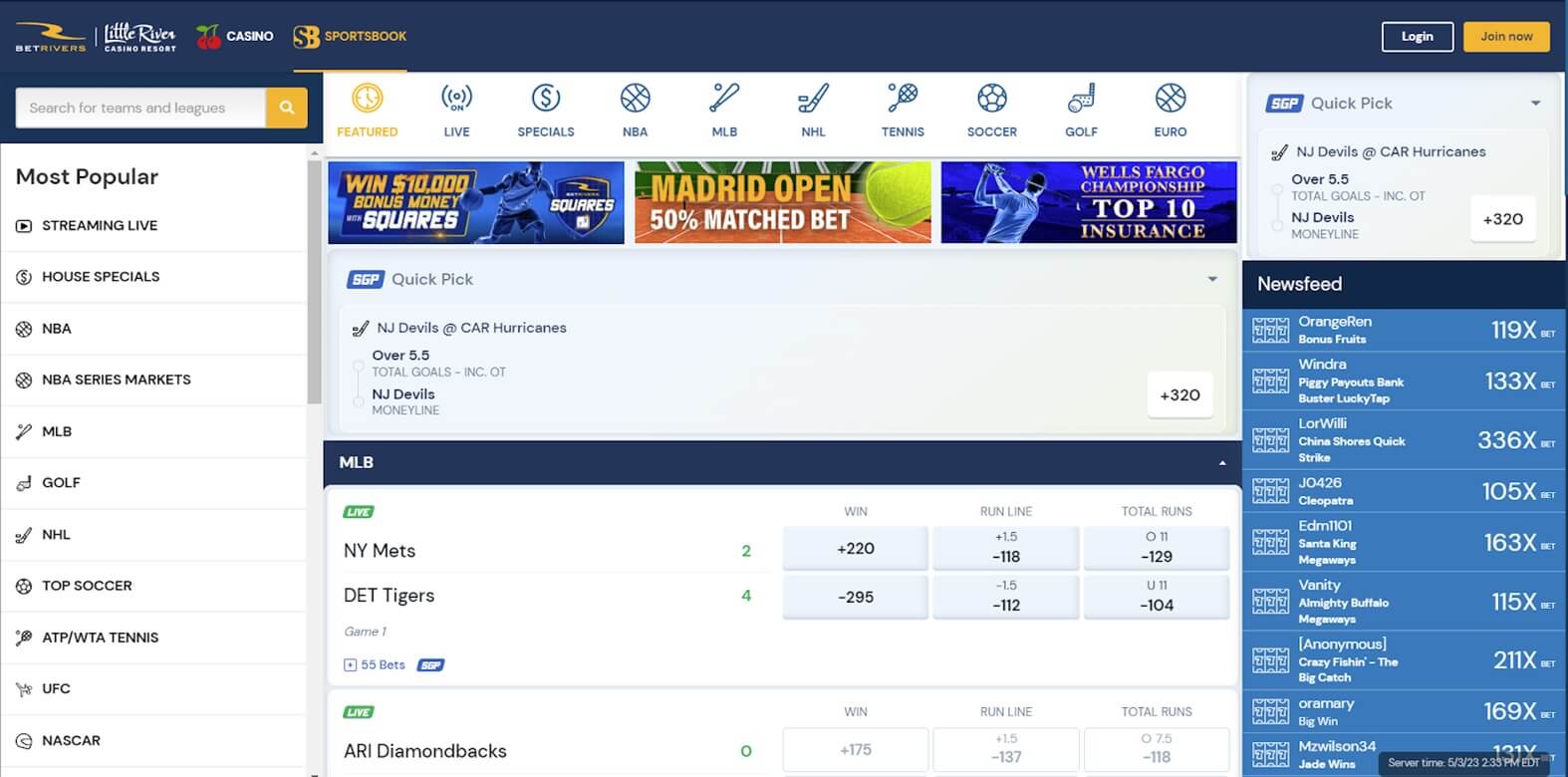Click the NASCAR icon in sidebar
The width and height of the screenshot is (1568, 777).
click(24, 740)
